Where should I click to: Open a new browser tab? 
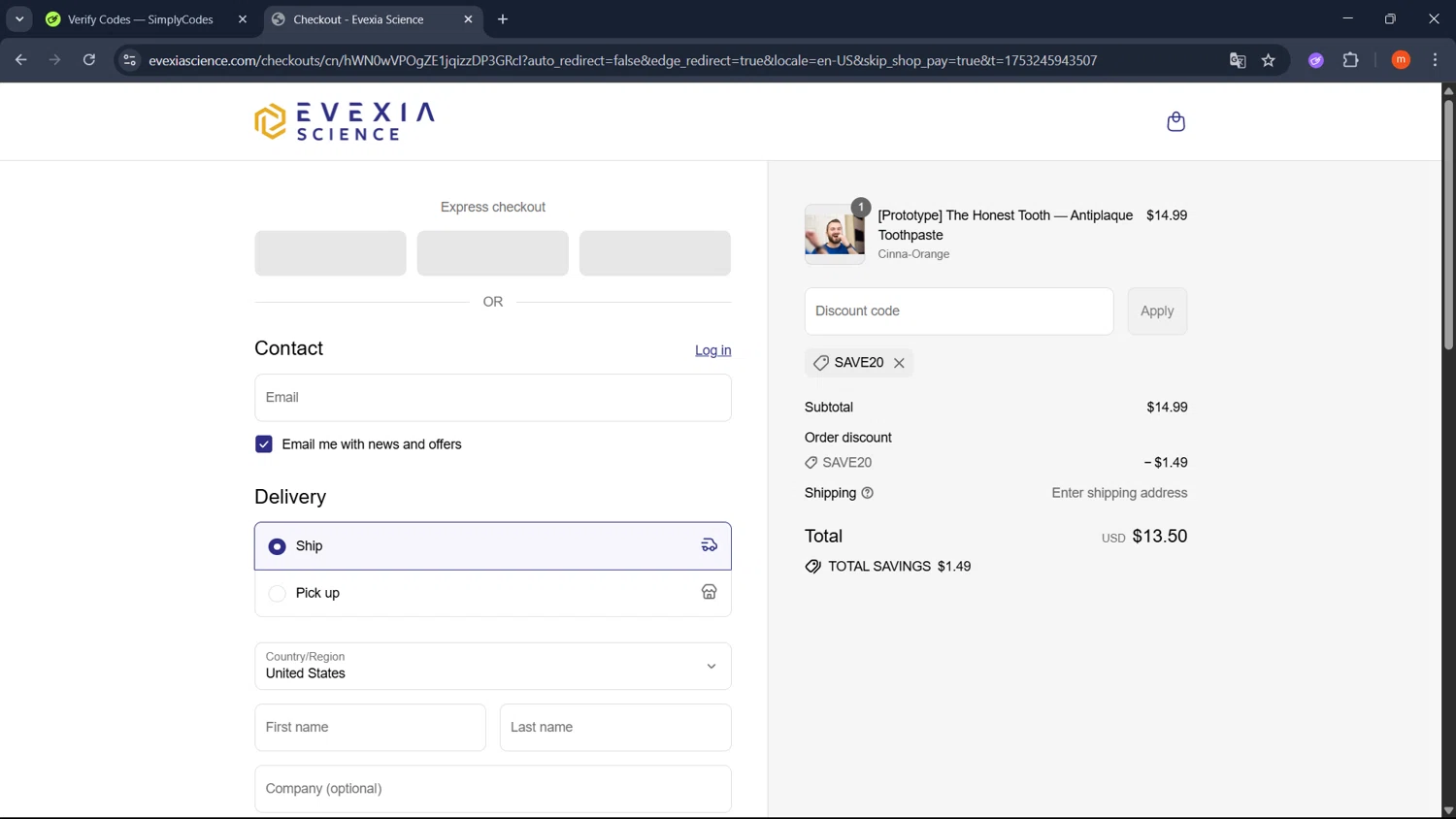[503, 19]
